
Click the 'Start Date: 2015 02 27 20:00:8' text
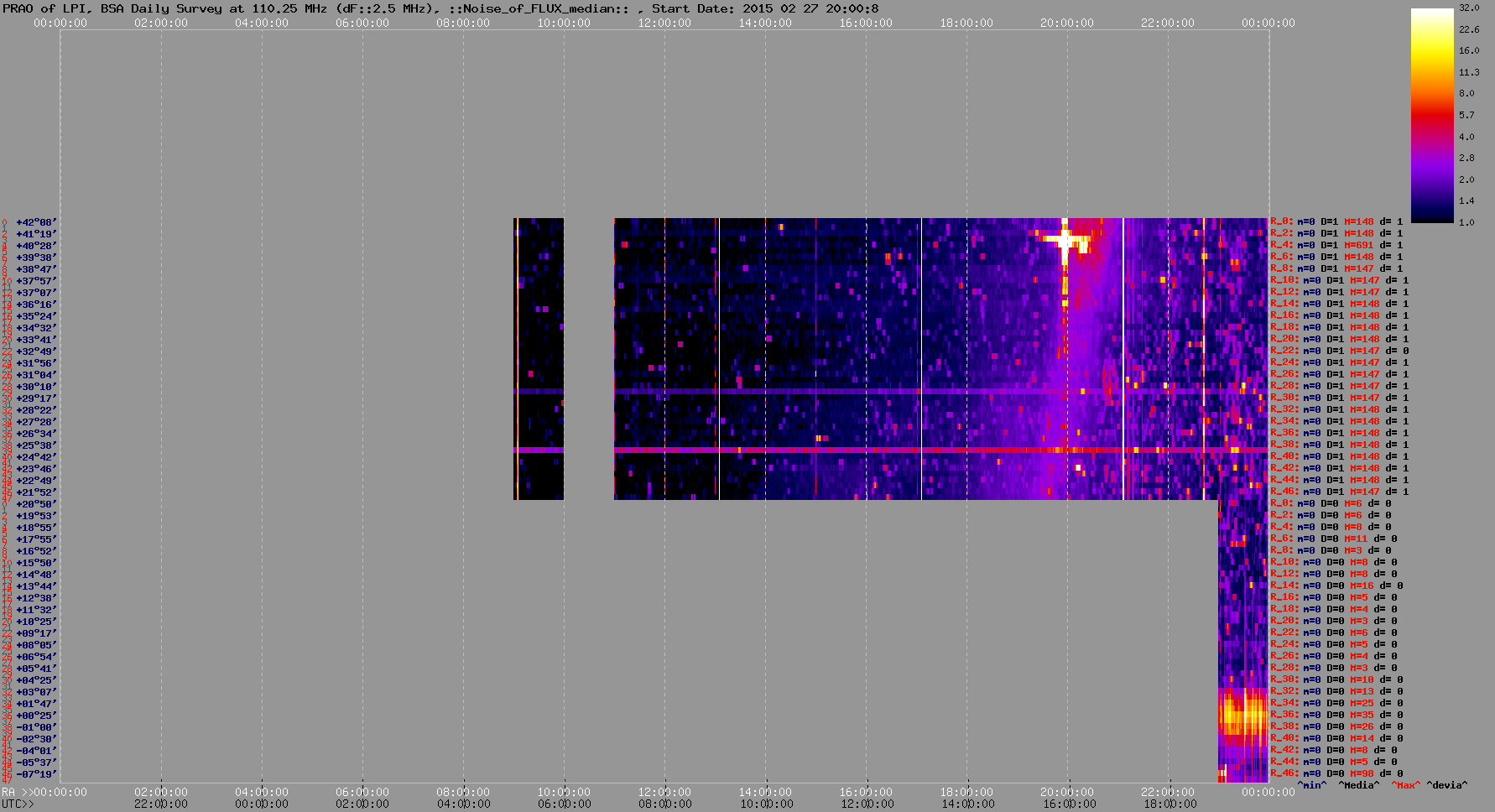click(x=765, y=8)
